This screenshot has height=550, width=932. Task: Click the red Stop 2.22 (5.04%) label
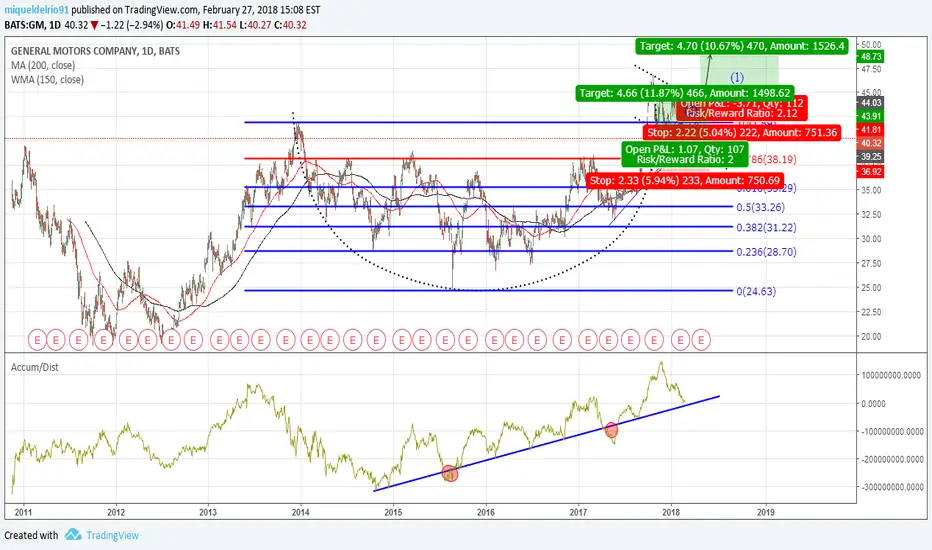click(742, 133)
